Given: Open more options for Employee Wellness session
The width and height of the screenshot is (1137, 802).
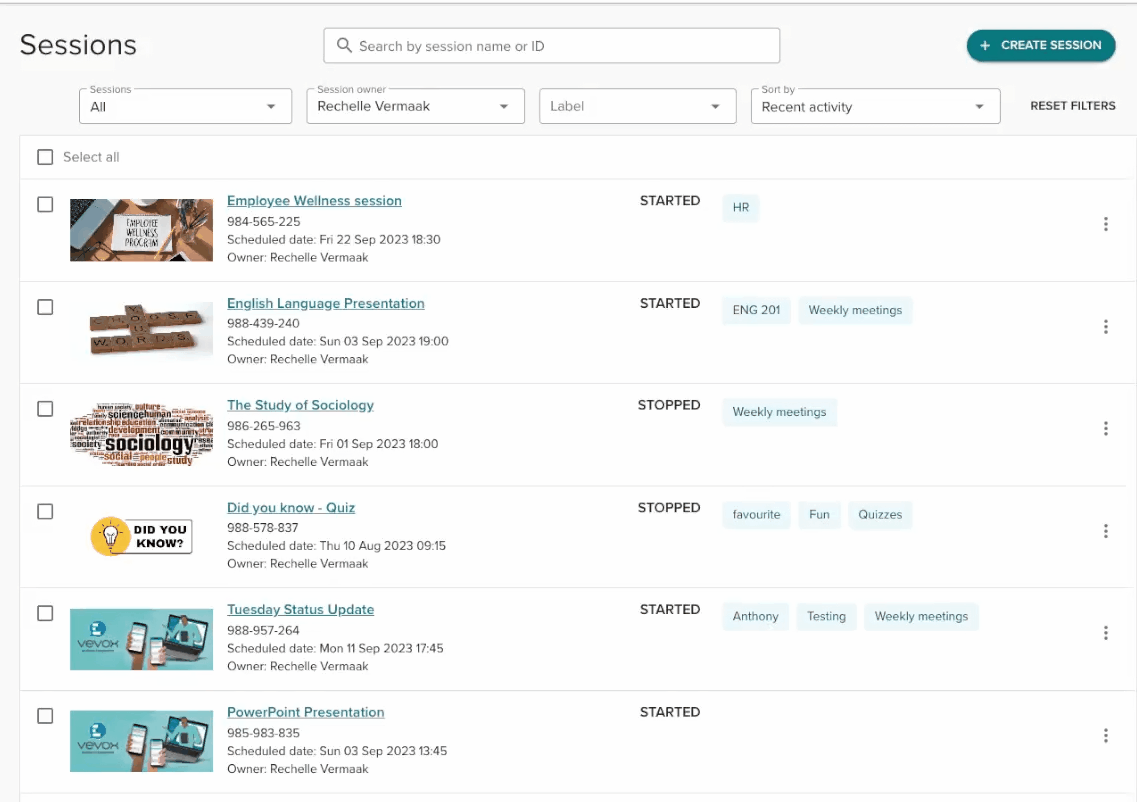Looking at the screenshot, I should tap(1105, 224).
